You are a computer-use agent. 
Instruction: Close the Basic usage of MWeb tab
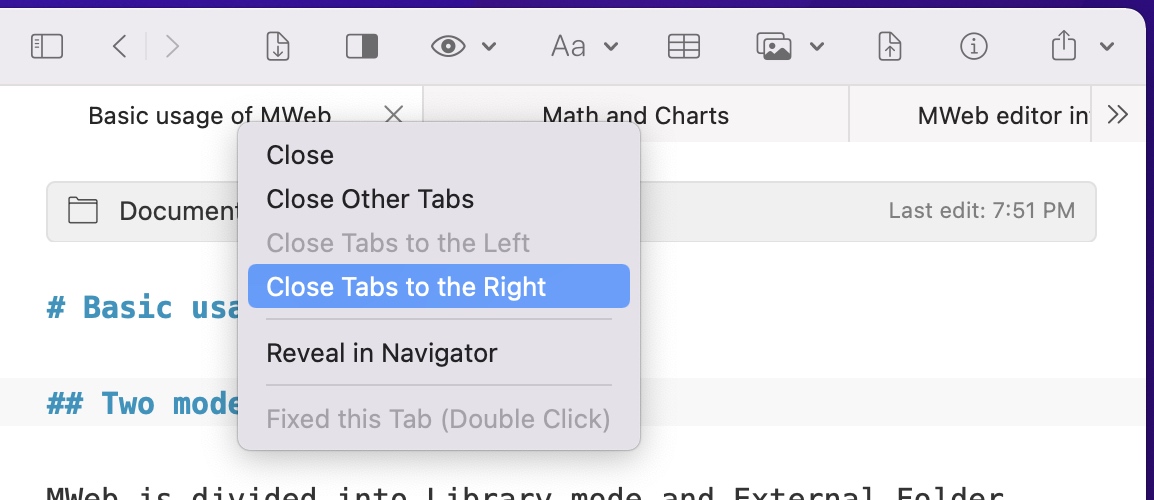(394, 115)
